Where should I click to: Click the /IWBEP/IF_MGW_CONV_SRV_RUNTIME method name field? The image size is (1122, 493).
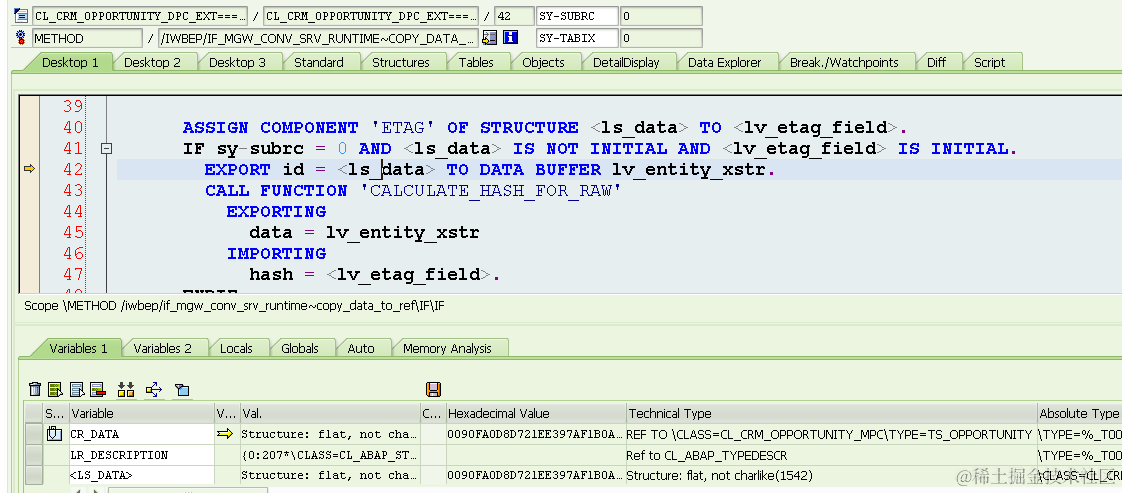(x=318, y=38)
